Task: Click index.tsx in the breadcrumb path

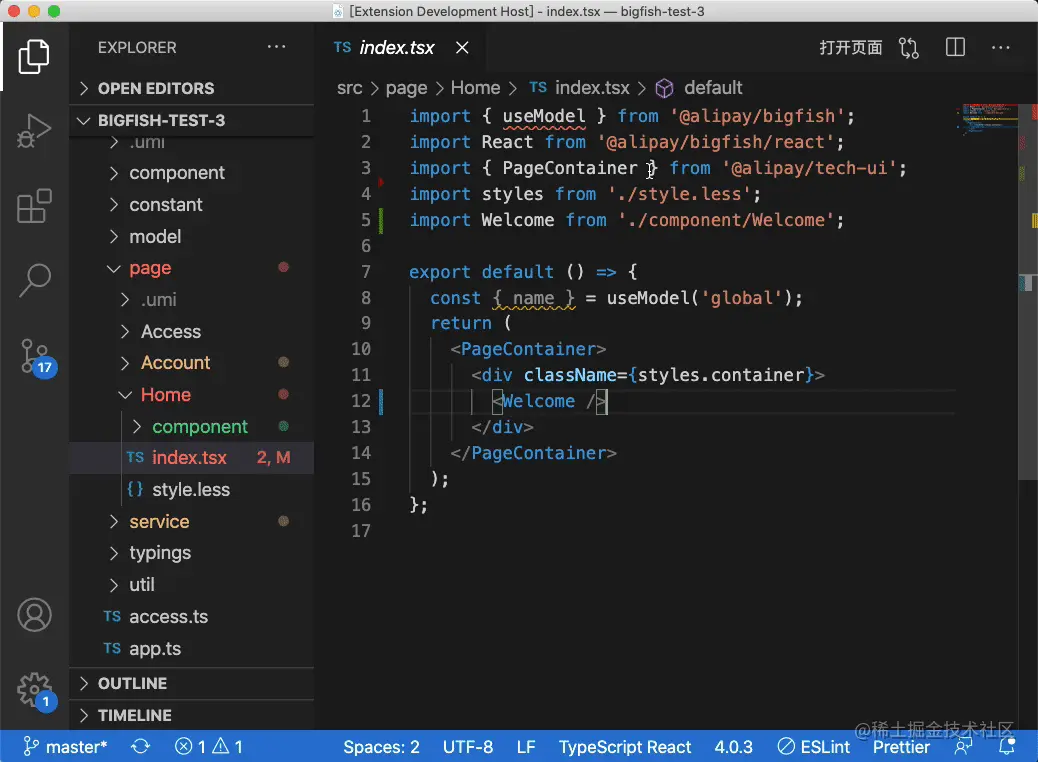Action: (592, 87)
